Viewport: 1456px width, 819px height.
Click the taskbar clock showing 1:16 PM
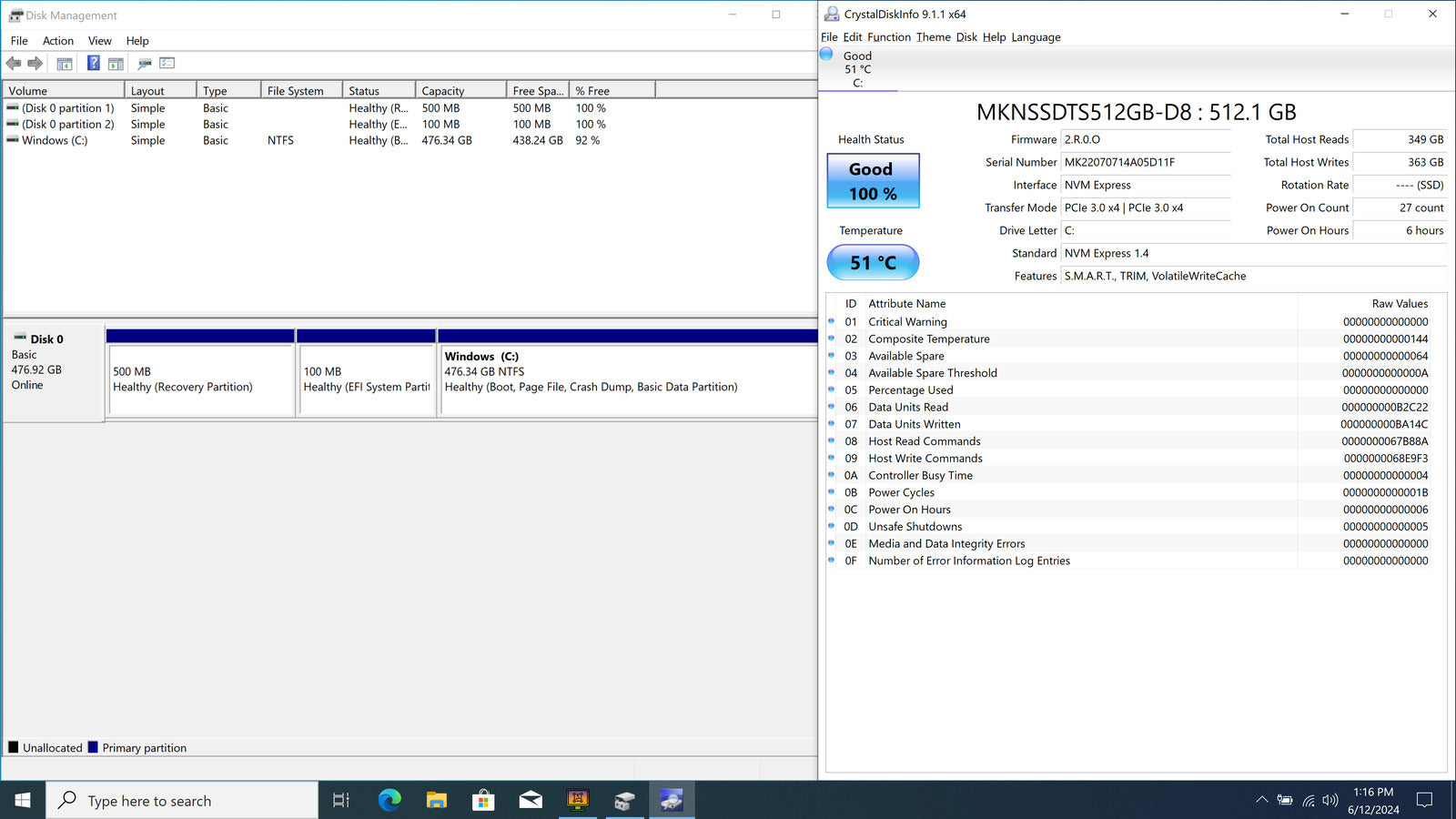(x=1373, y=801)
